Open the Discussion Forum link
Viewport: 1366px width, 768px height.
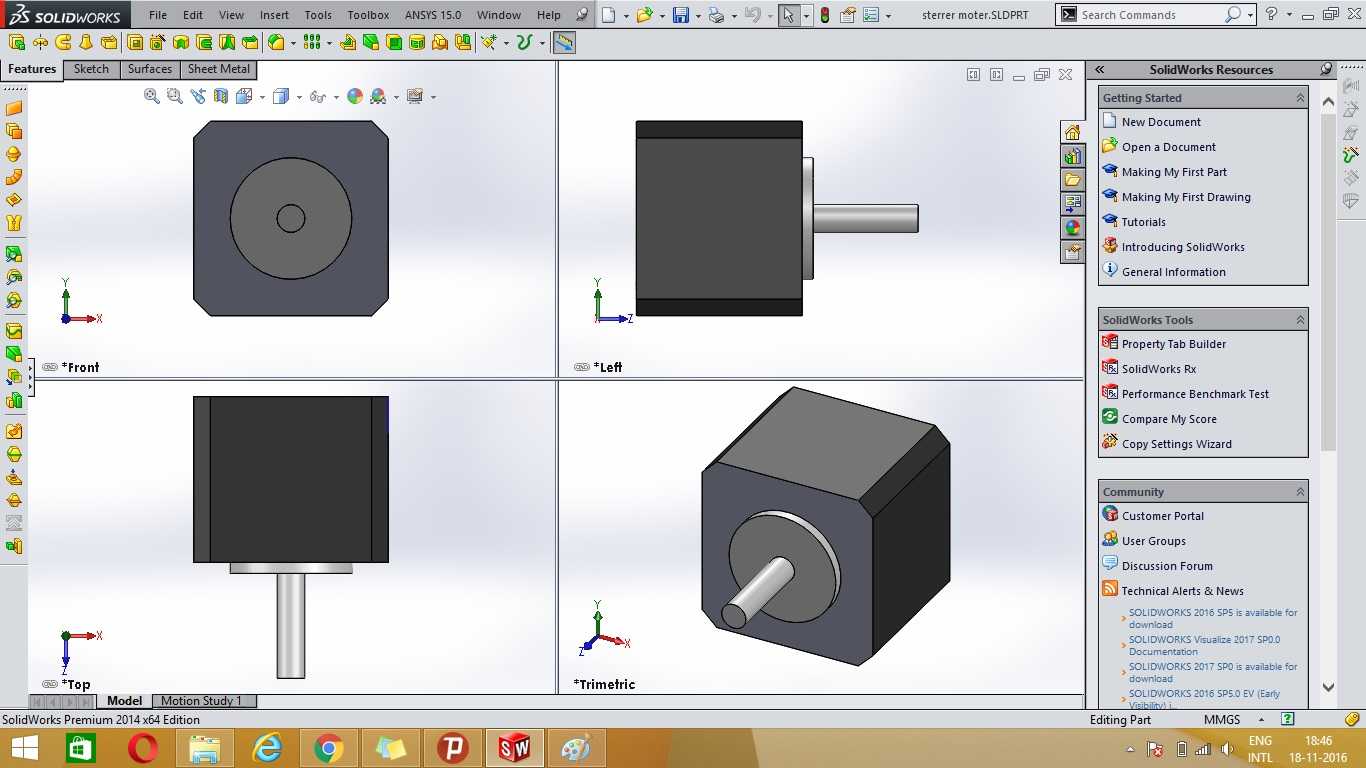1167,566
